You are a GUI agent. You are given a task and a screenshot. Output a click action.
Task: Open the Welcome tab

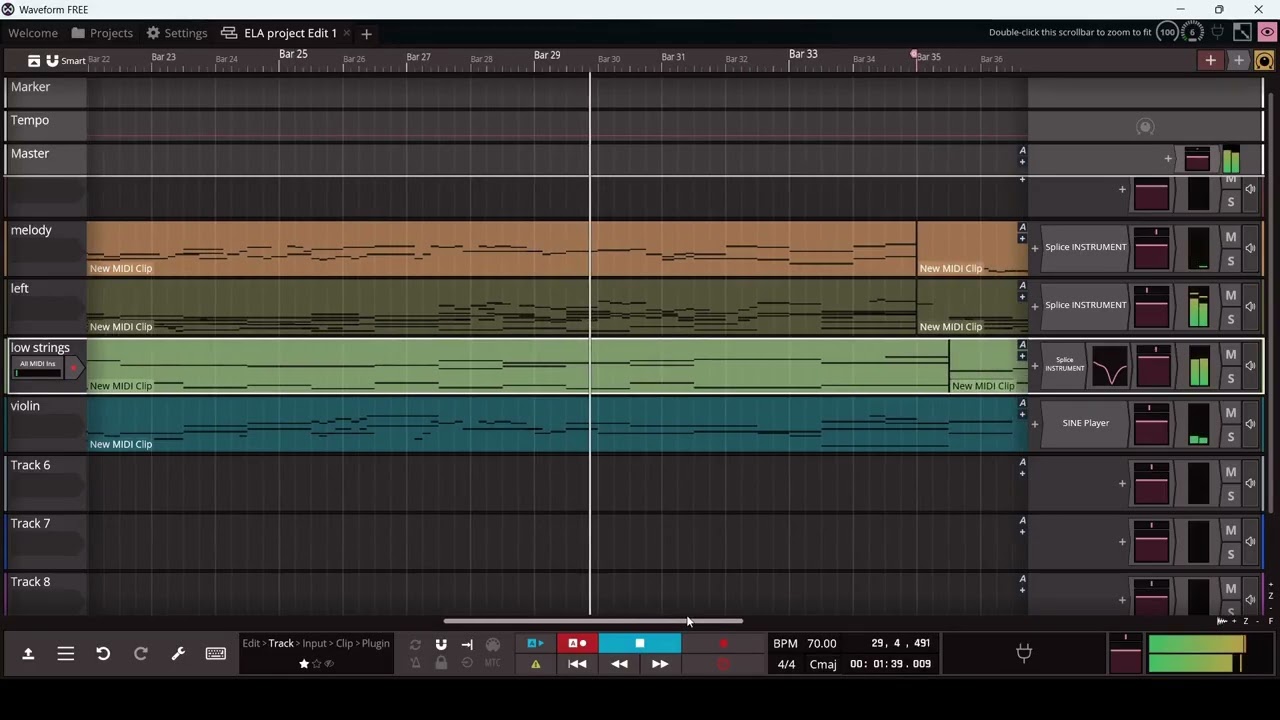pyautogui.click(x=33, y=33)
